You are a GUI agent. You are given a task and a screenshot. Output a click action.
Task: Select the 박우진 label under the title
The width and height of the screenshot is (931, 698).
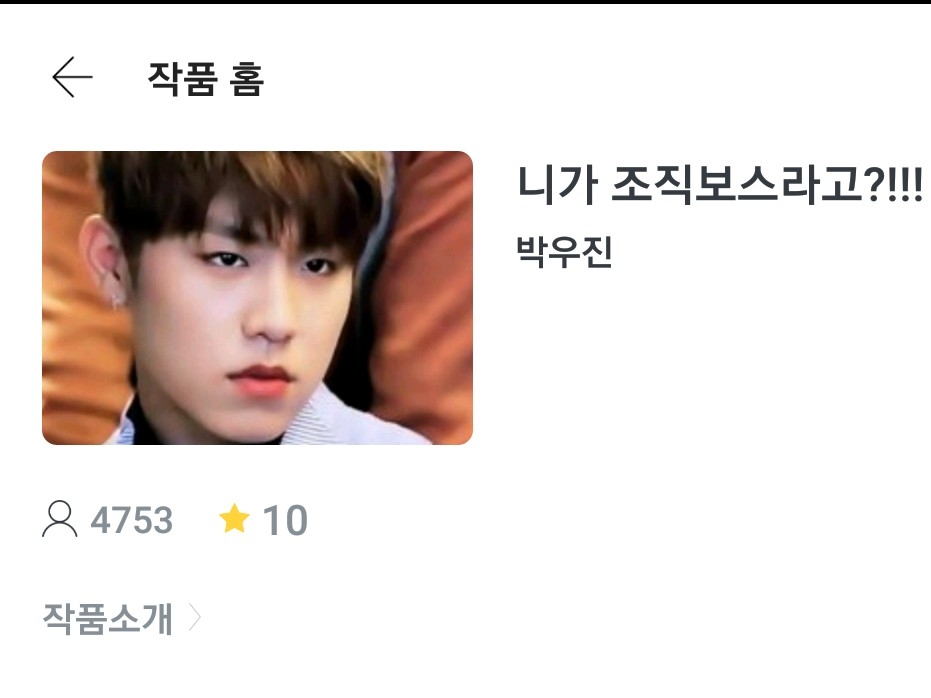point(564,252)
